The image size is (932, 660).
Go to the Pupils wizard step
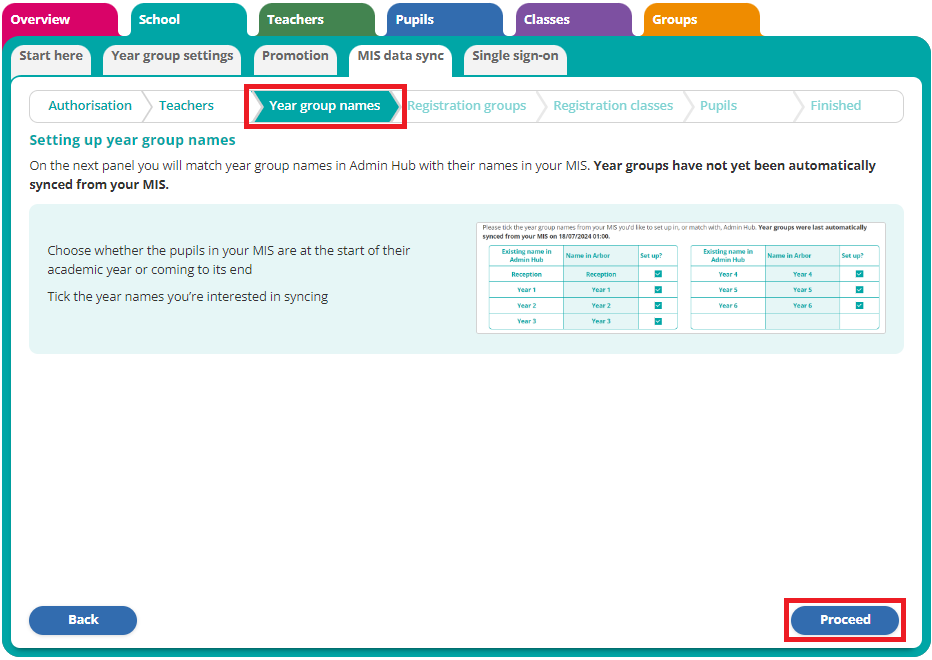tap(718, 106)
